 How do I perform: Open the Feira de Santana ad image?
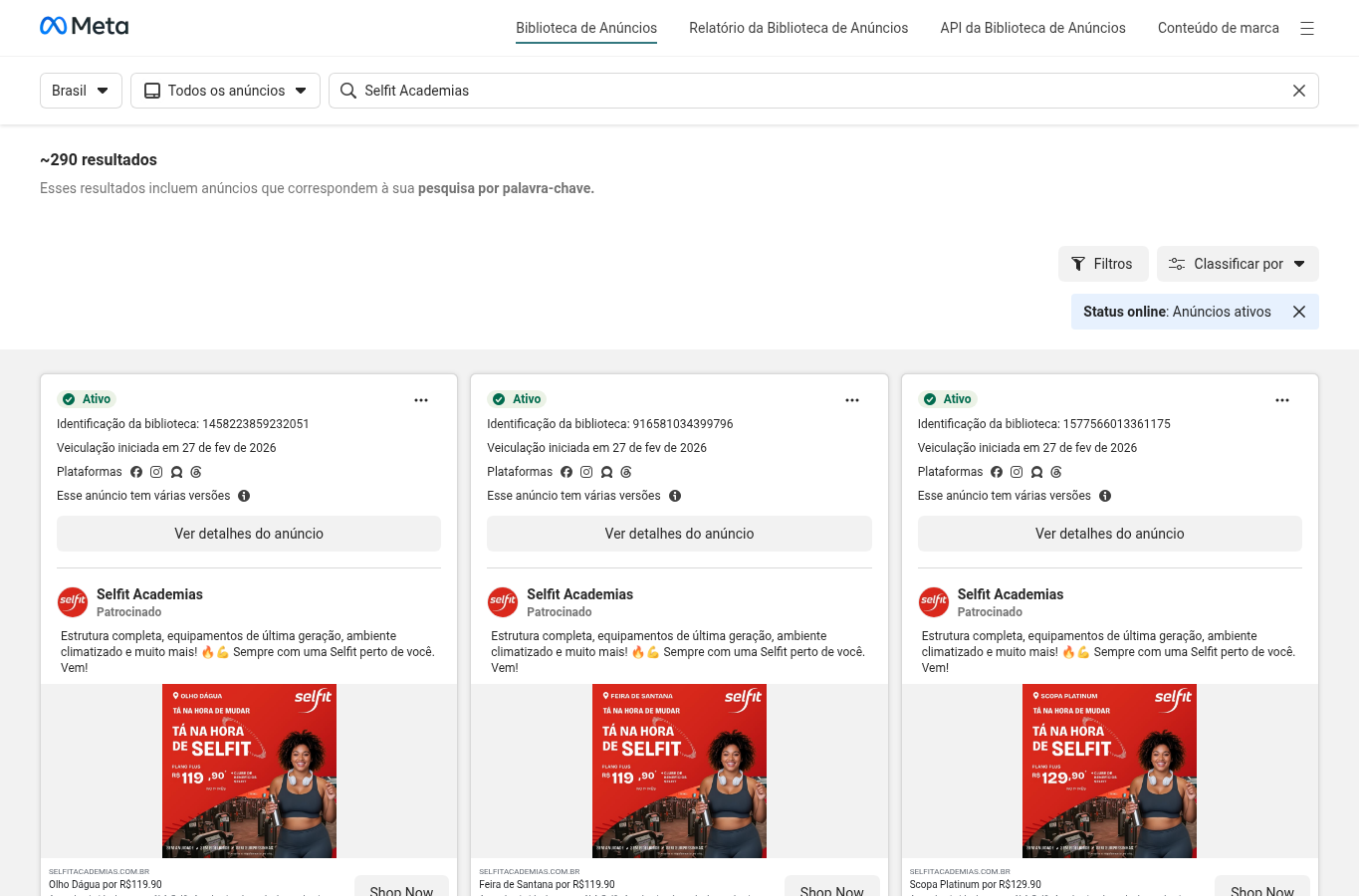point(679,771)
